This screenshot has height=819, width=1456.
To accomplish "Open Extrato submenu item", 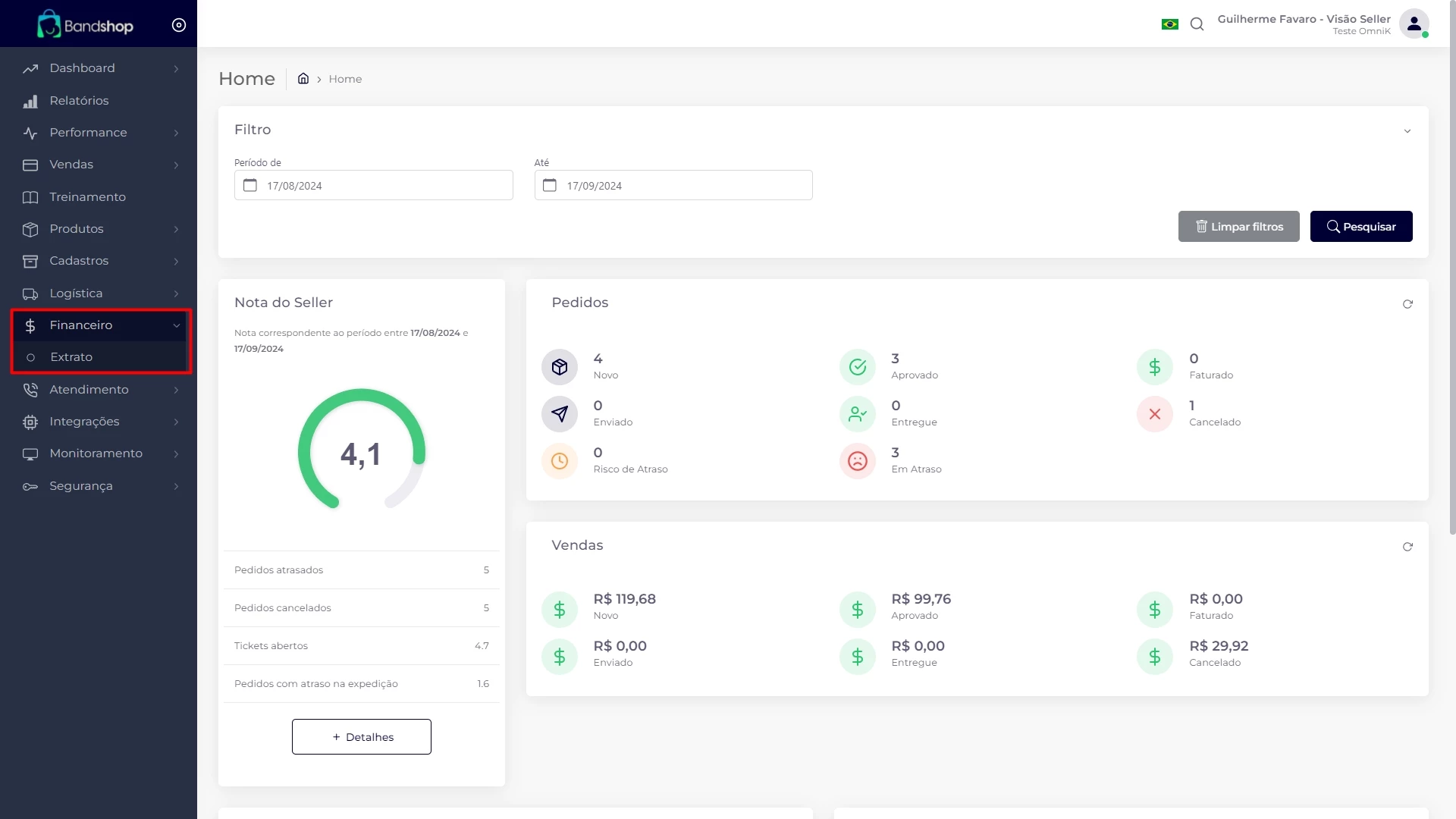I will tap(71, 357).
